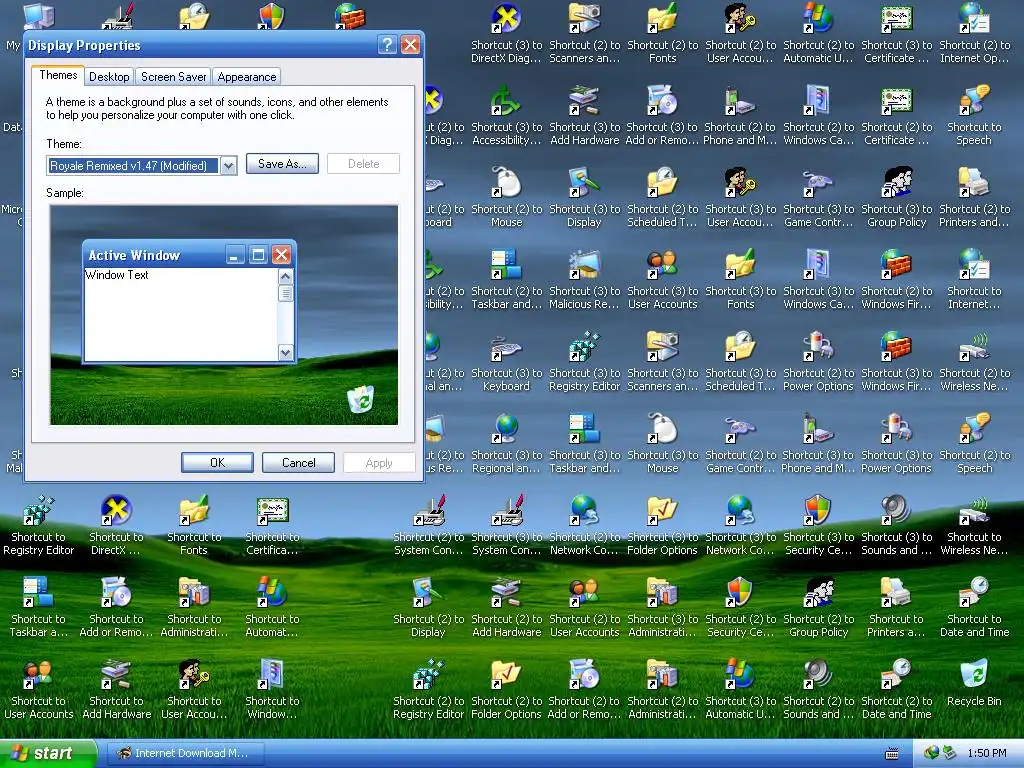Switch to the Screen Saver tab
This screenshot has height=768, width=1024.
click(173, 77)
